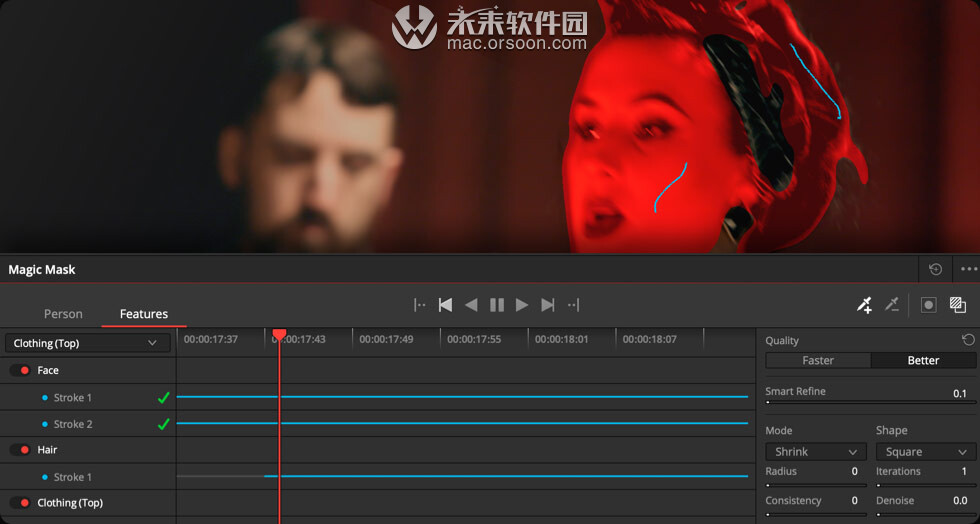Screen dimensions: 980x524
Task: Click the green checkmark on Face Stroke 1
Action: tap(164, 398)
